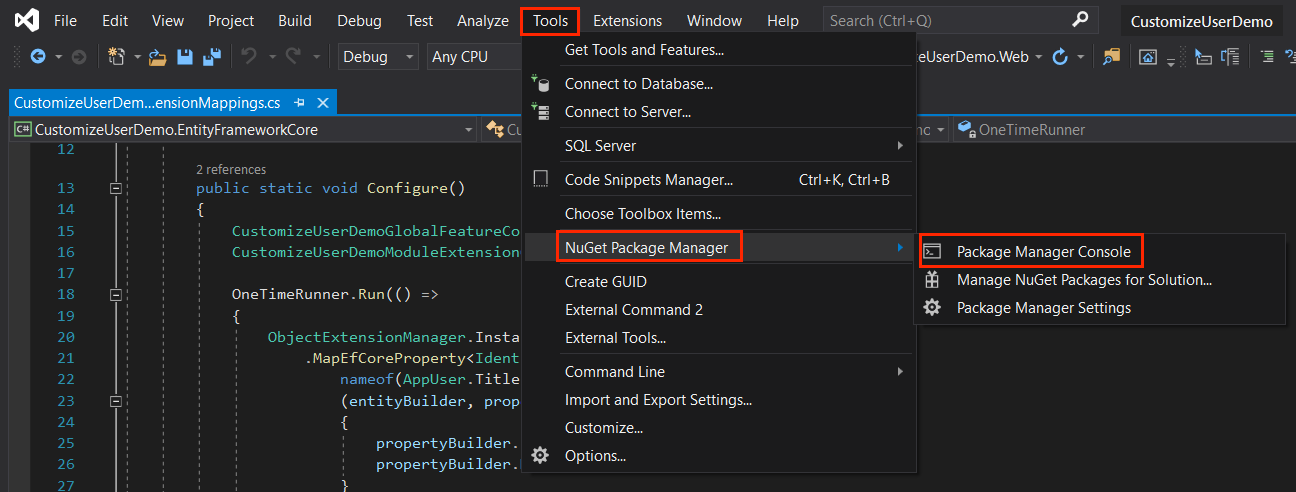Click the Save floppy disk icon

(x=184, y=57)
